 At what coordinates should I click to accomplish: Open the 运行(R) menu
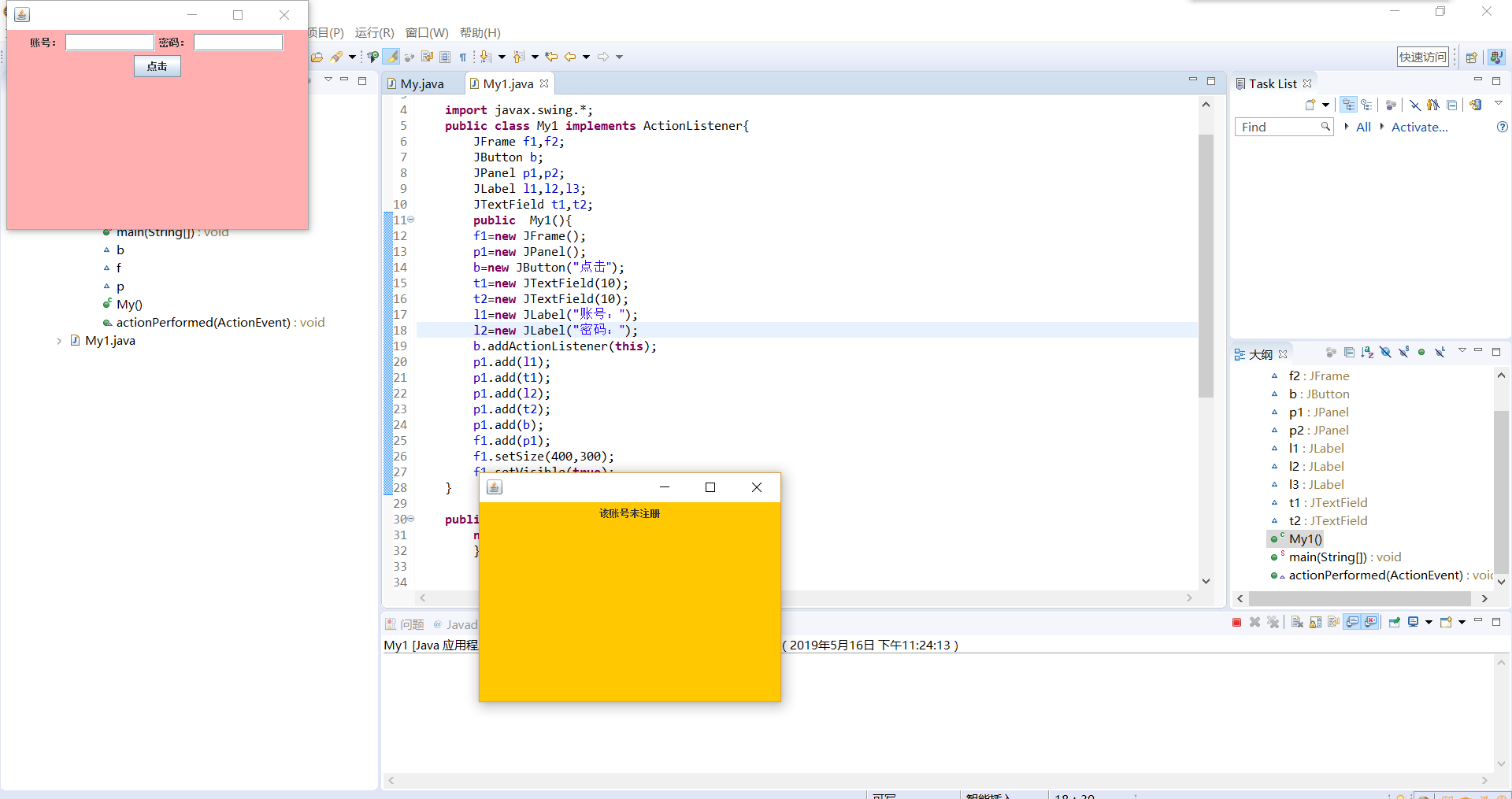pyautogui.click(x=374, y=33)
